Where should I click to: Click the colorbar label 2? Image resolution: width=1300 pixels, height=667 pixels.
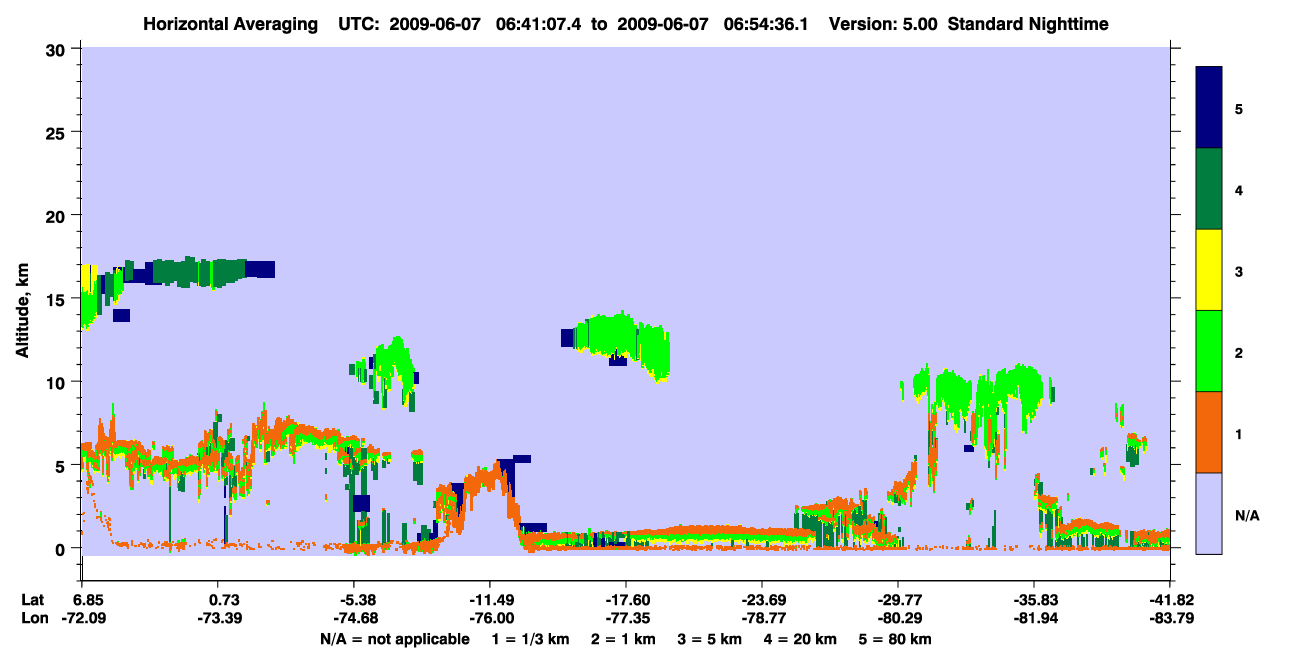pyautogui.click(x=1239, y=352)
